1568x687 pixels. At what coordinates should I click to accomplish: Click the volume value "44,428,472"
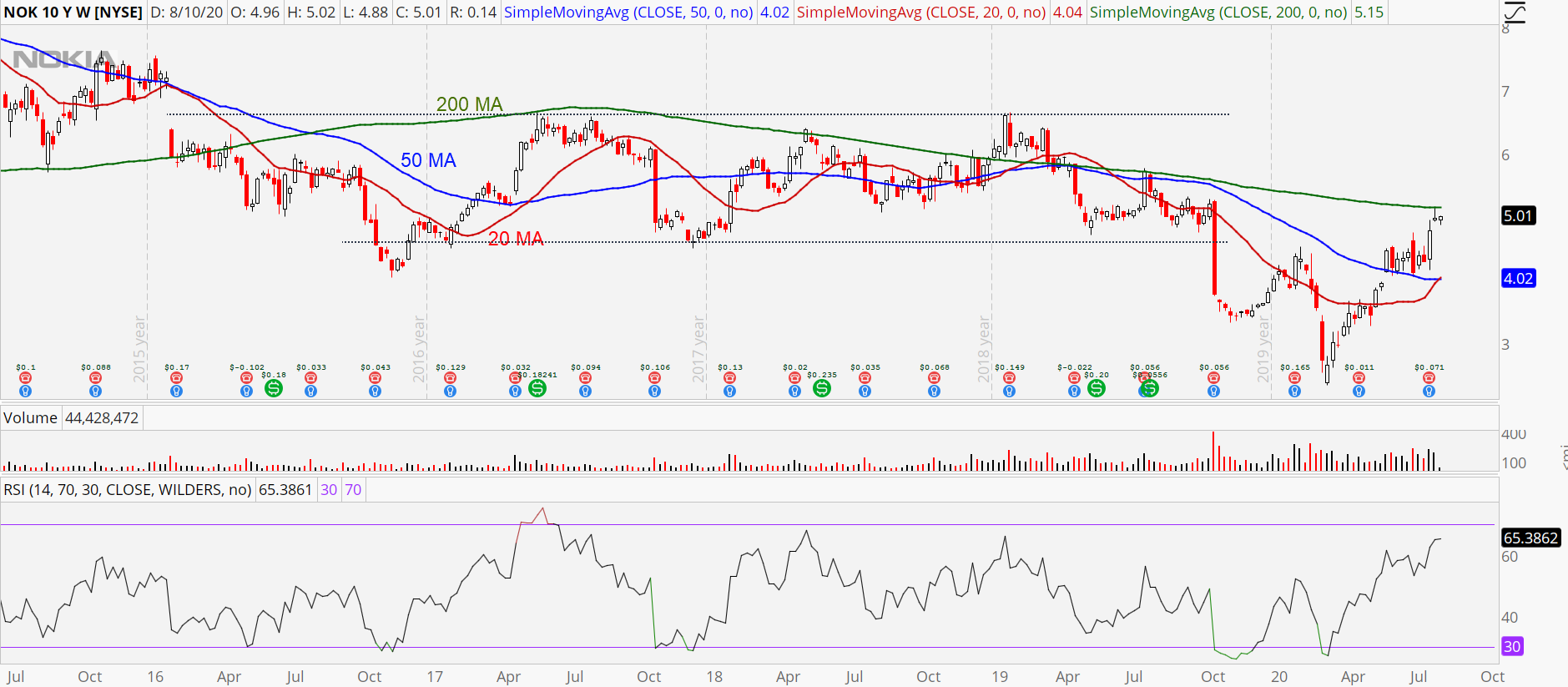[x=102, y=418]
